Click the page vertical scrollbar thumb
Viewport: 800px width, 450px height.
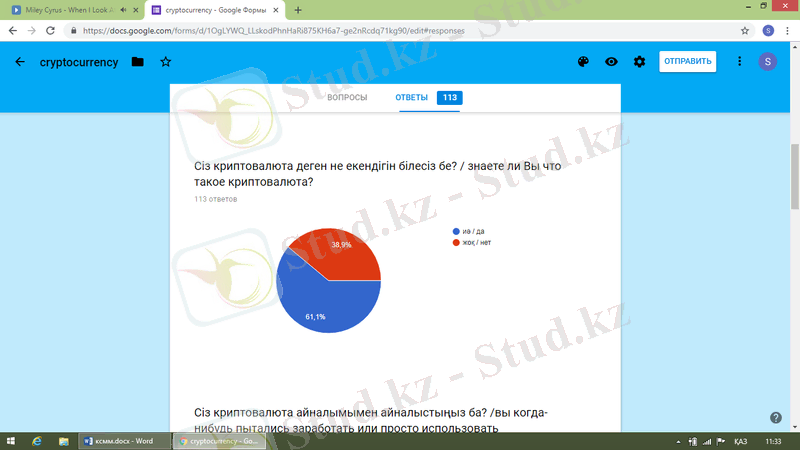(795, 177)
